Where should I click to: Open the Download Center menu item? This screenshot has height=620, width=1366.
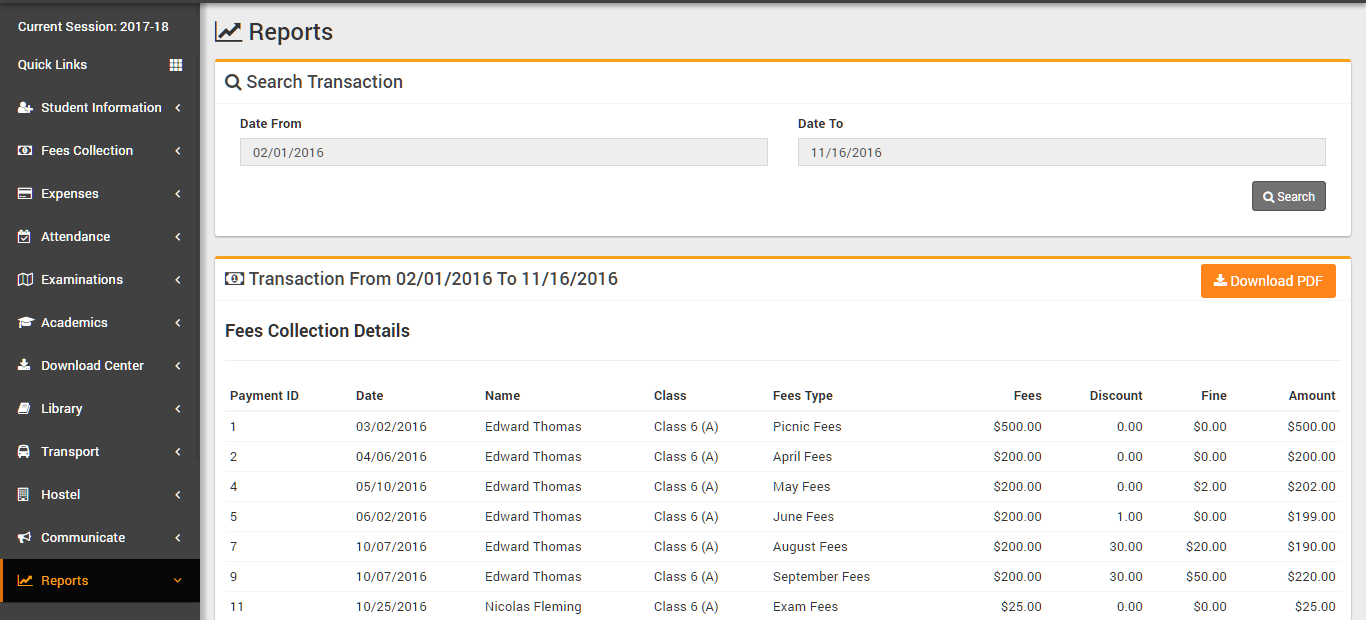point(92,366)
